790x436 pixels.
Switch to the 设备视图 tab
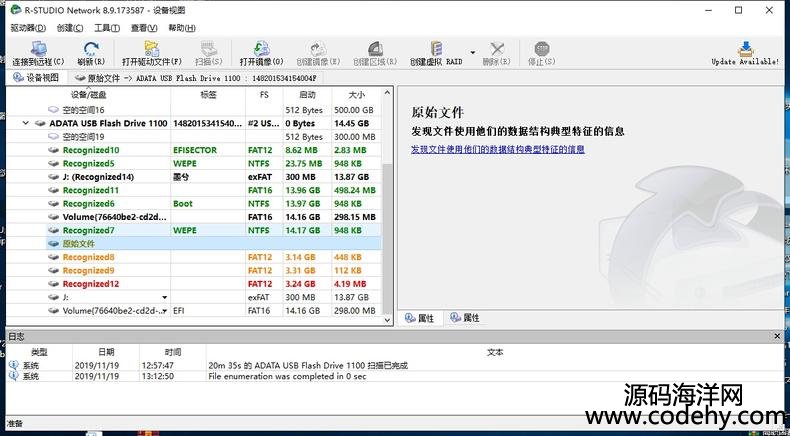click(x=36, y=78)
